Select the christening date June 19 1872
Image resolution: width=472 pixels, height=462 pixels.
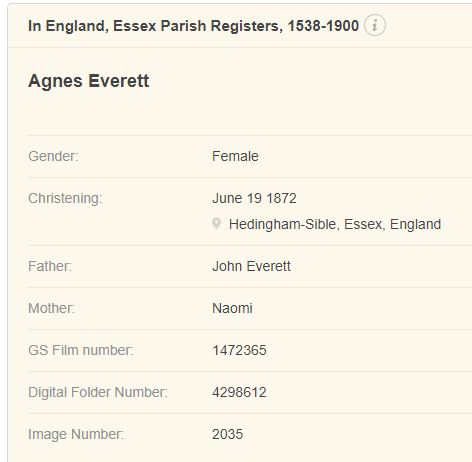pyautogui.click(x=254, y=198)
